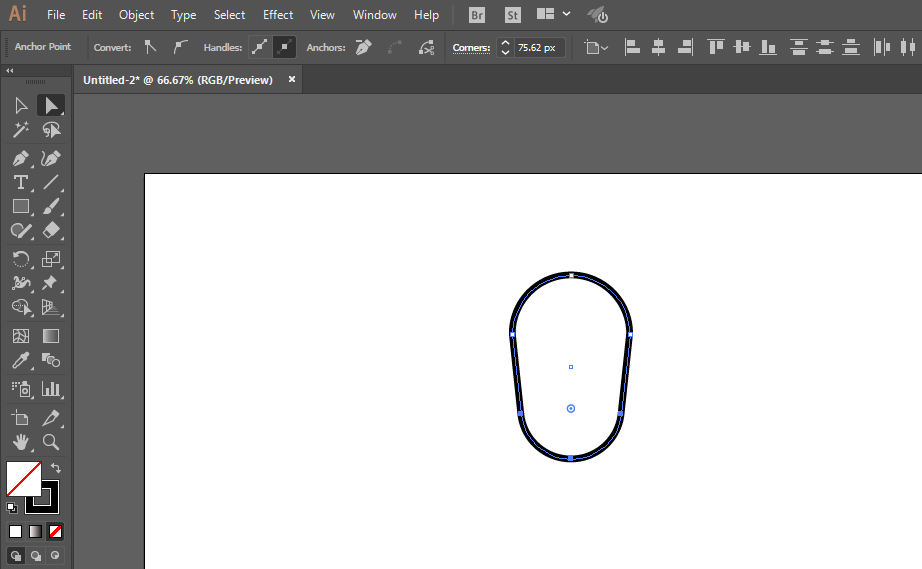
Task: Vertical distribute center button
Action: click(824, 48)
